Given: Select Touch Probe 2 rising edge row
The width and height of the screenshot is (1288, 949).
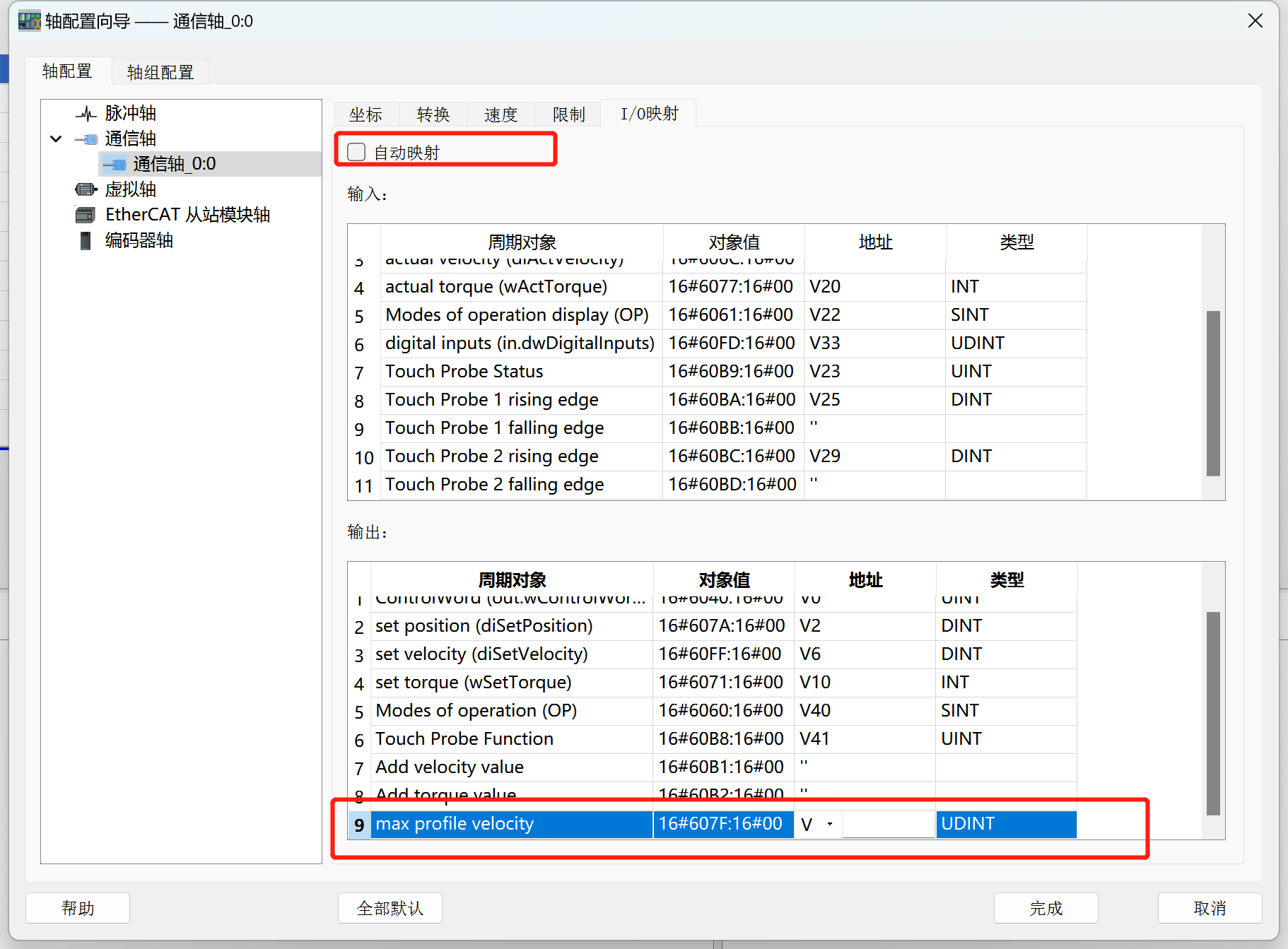Looking at the screenshot, I should coord(718,456).
